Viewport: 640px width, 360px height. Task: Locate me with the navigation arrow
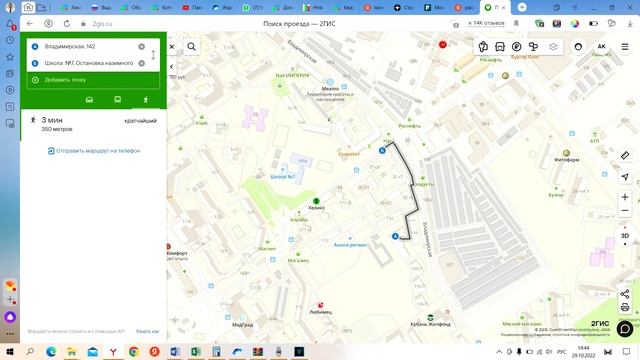(x=624, y=177)
